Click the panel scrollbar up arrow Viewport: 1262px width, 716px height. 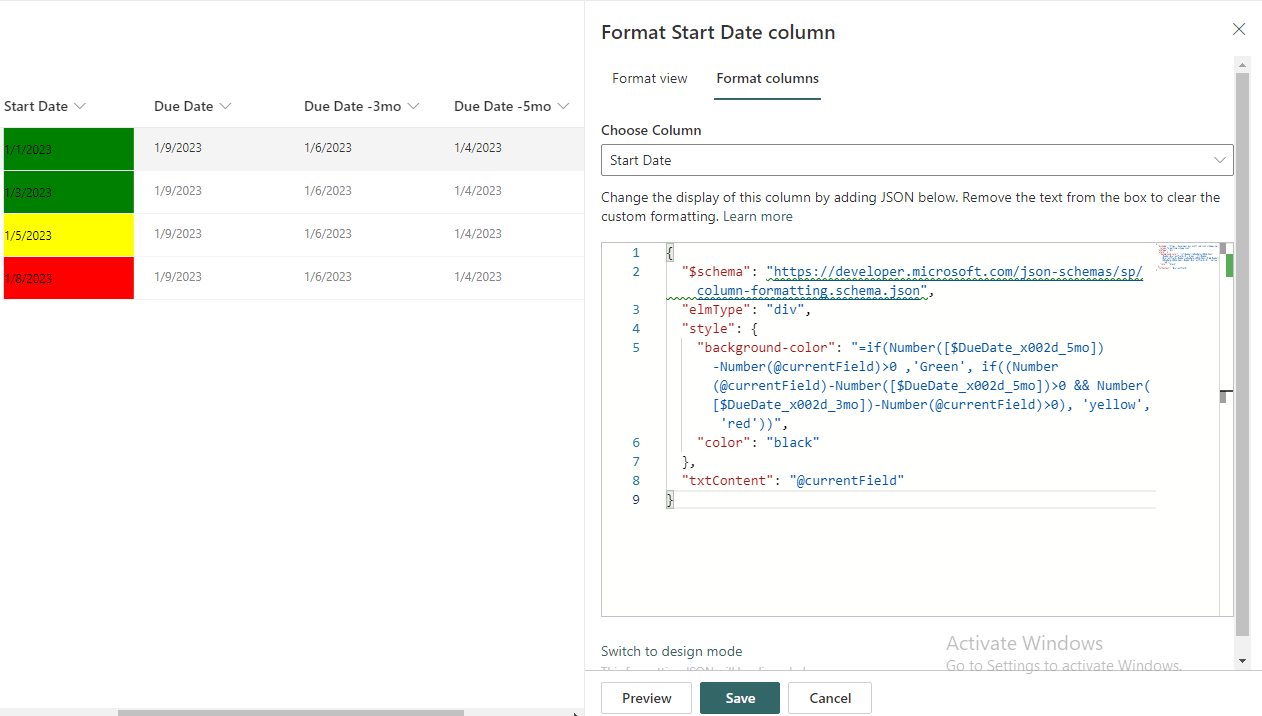1242,64
